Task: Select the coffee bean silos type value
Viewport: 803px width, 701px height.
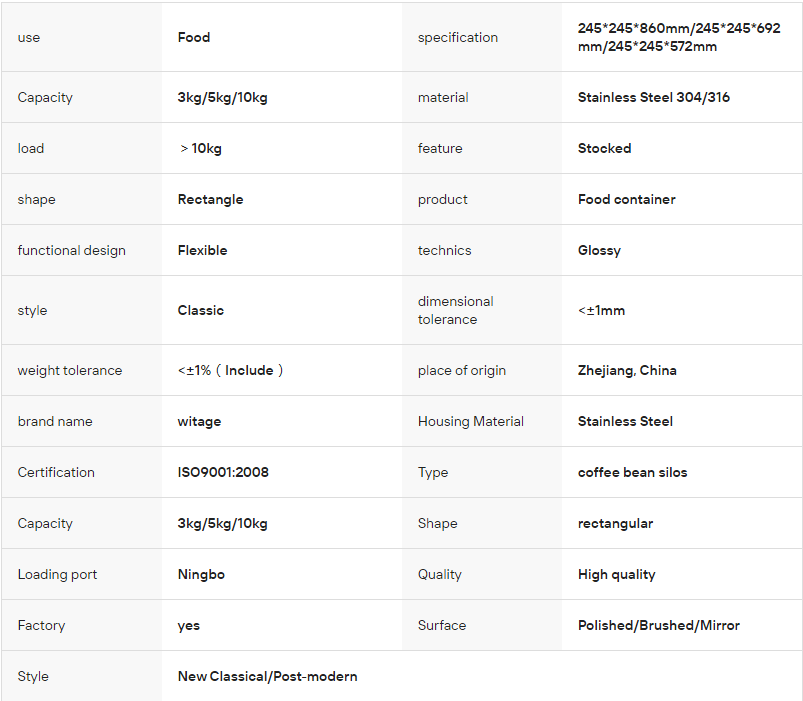Action: (632, 472)
